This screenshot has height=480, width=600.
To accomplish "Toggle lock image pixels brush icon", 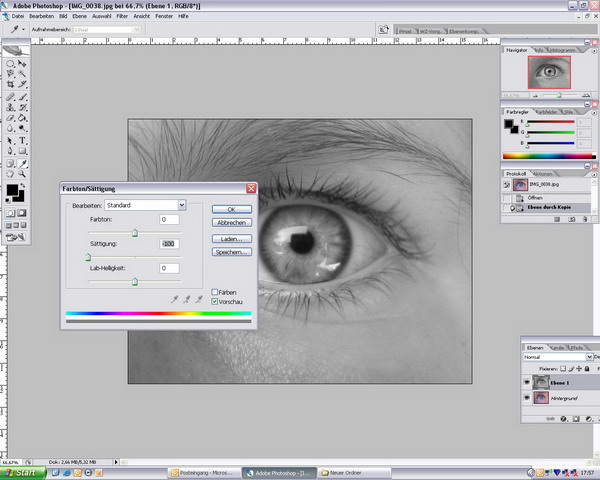I will (x=571, y=369).
